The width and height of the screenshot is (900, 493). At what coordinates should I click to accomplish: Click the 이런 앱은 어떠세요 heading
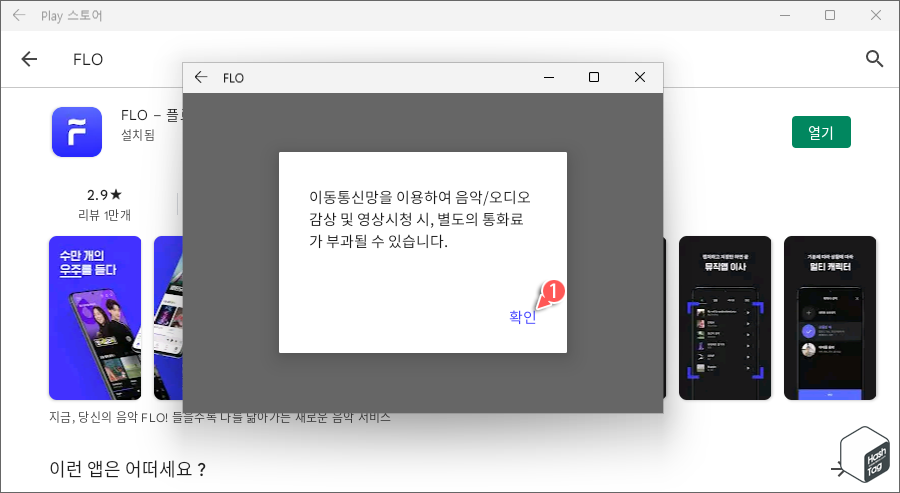127,469
